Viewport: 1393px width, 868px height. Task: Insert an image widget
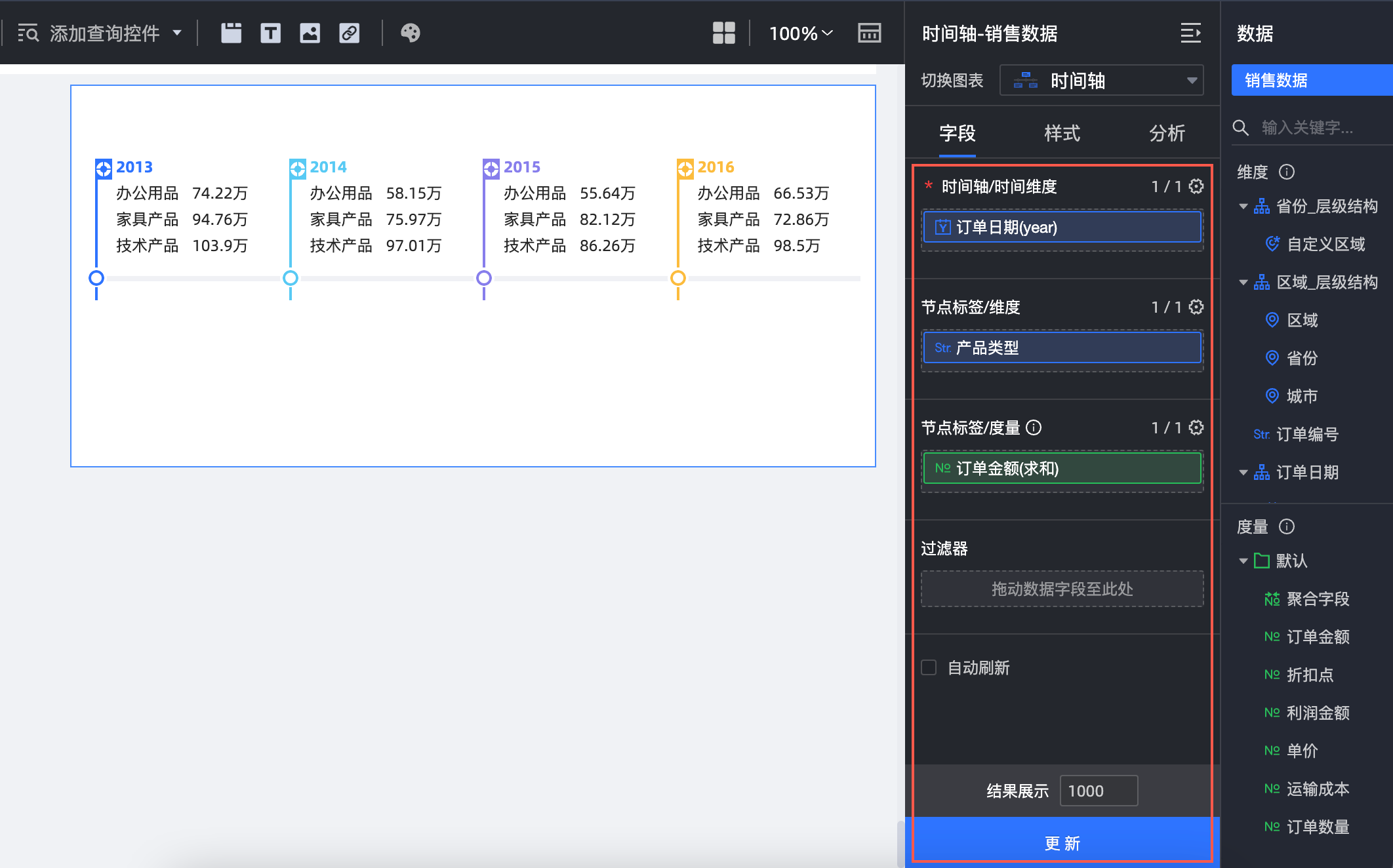[310, 33]
